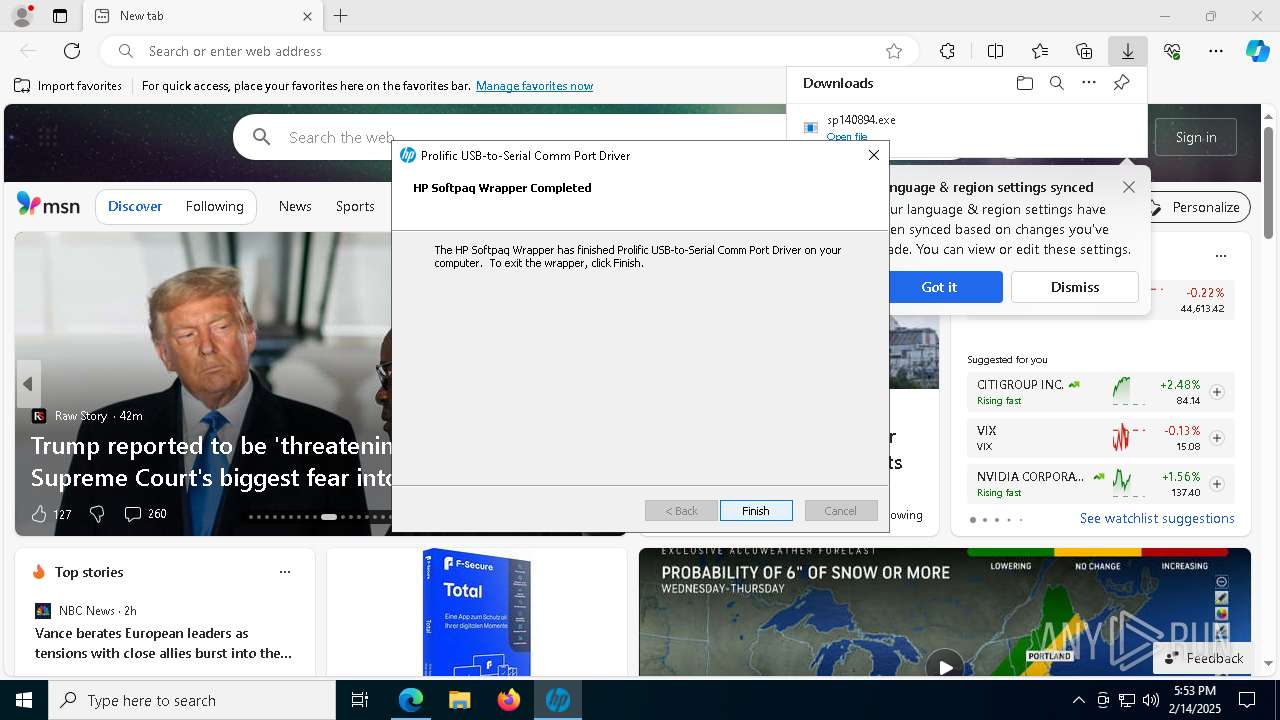Open Browser essentials icon
The height and width of the screenshot is (720, 1280).
tap(1172, 51)
